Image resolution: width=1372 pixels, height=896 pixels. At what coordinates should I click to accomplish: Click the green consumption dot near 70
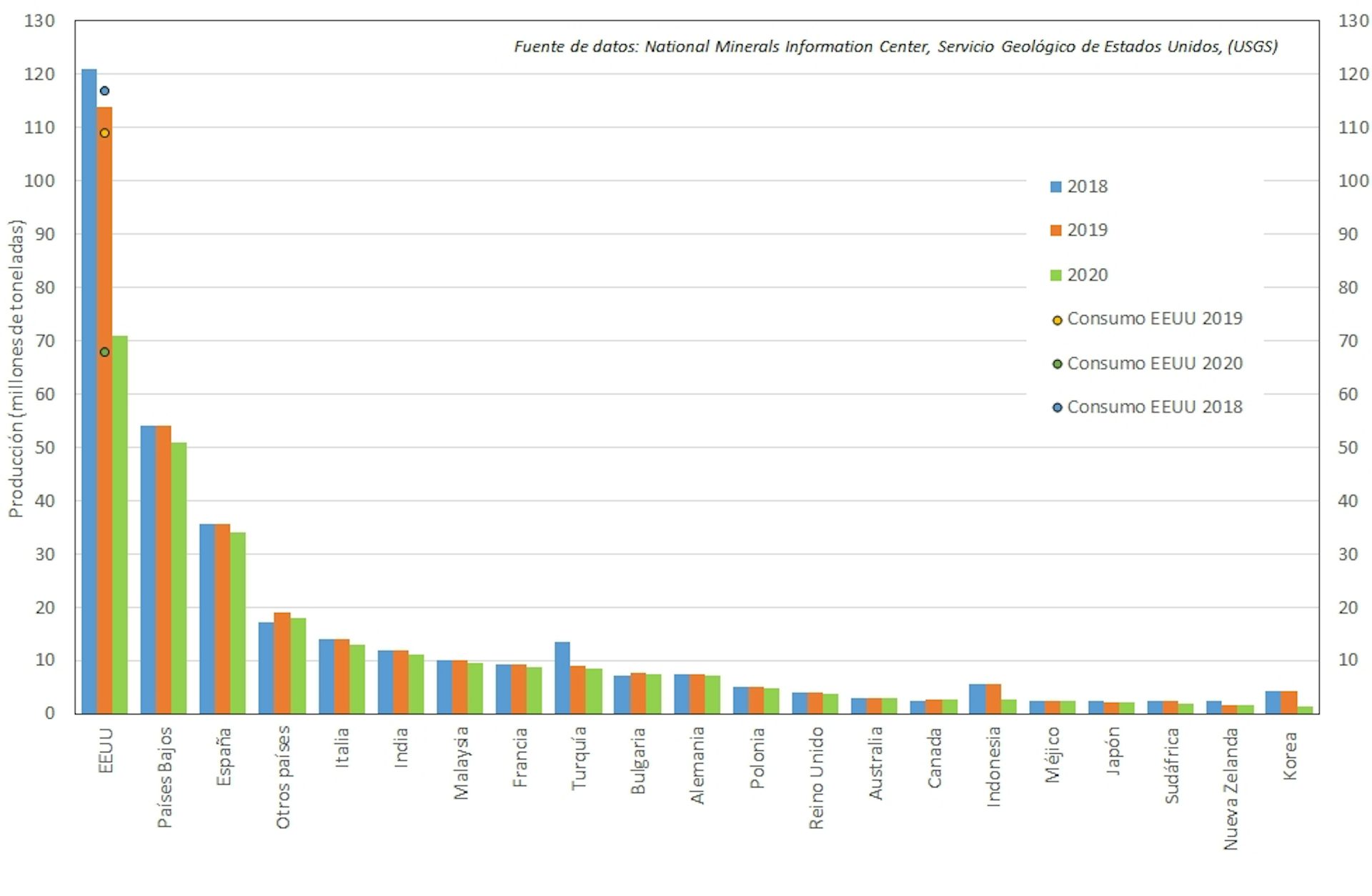click(104, 352)
